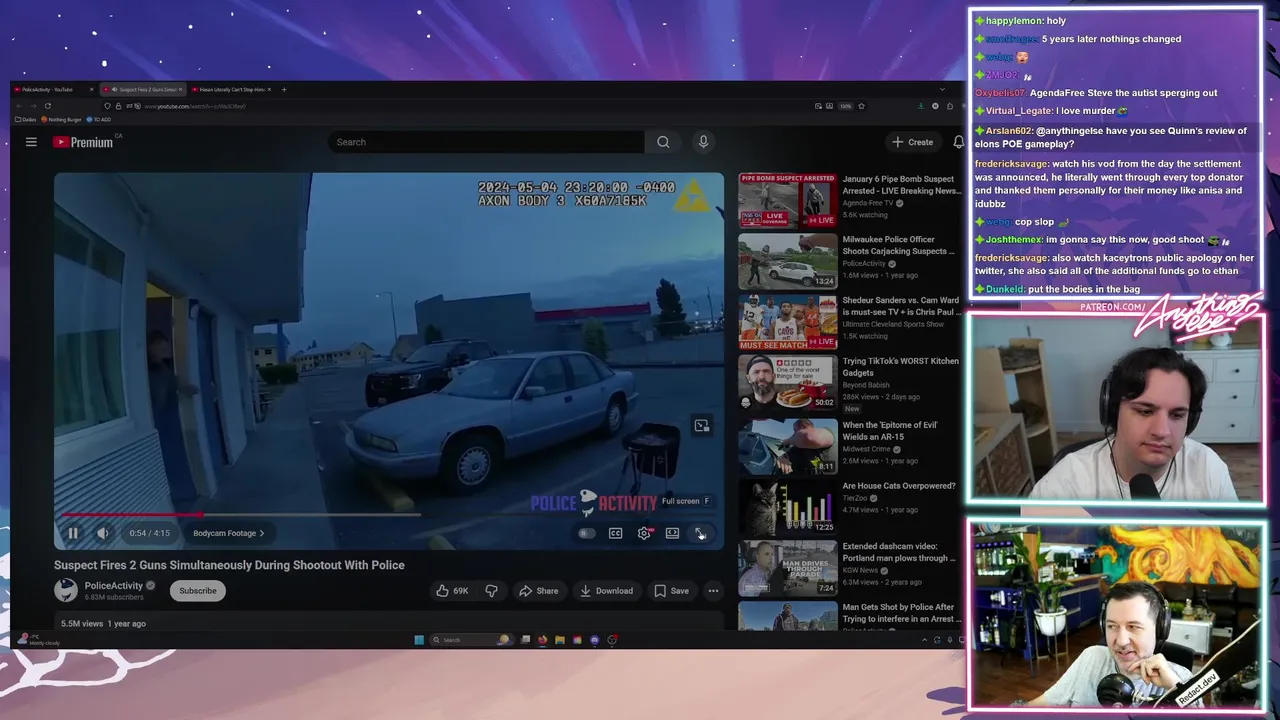Expand the system tray hidden icons chevron
The height and width of the screenshot is (720, 1280).
924,640
